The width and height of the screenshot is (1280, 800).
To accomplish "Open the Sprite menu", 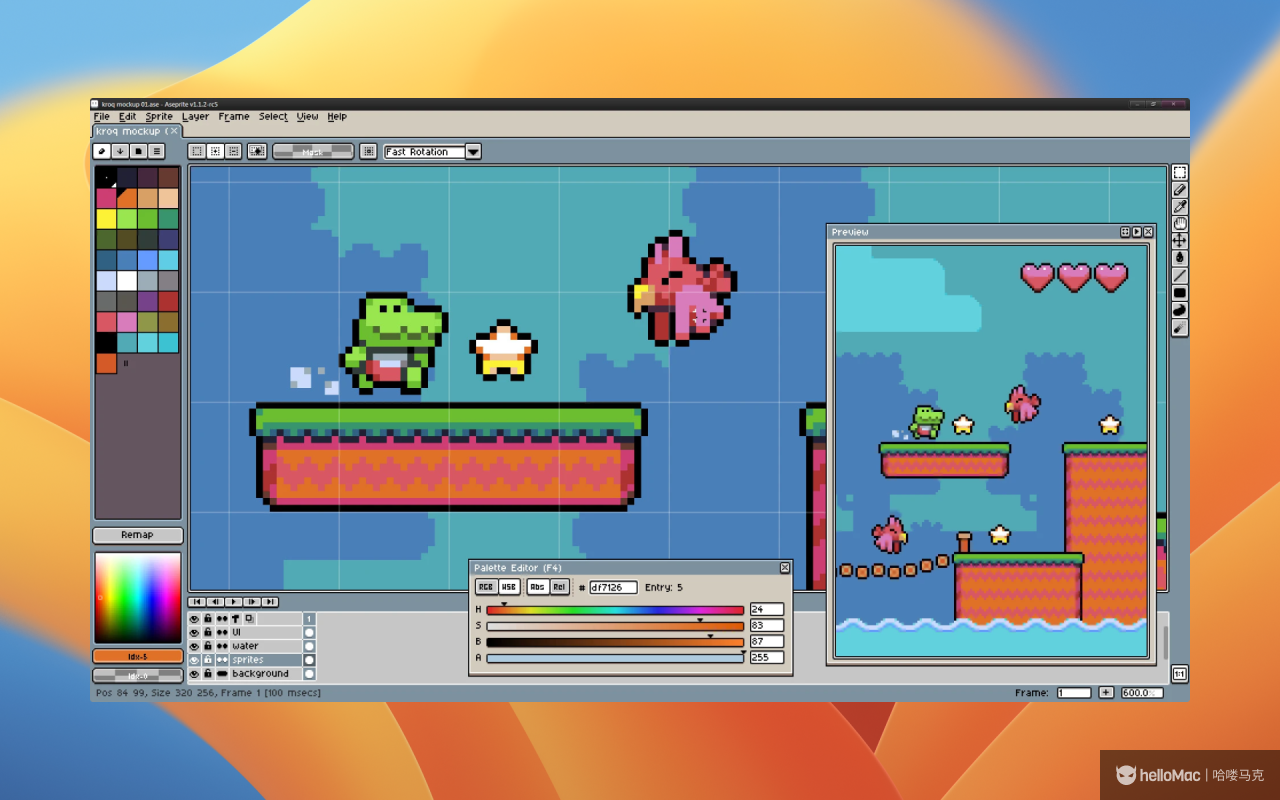I will pos(159,117).
